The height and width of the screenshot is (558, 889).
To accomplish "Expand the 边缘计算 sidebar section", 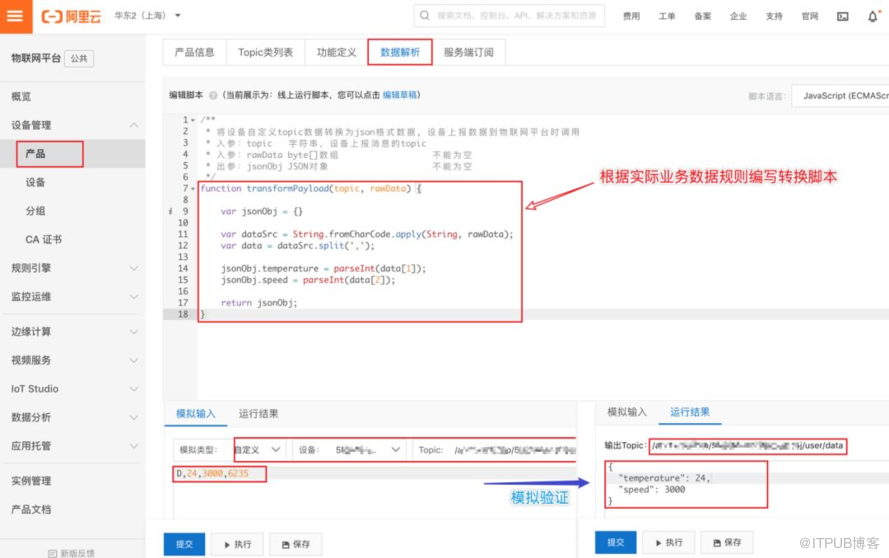I will click(73, 331).
